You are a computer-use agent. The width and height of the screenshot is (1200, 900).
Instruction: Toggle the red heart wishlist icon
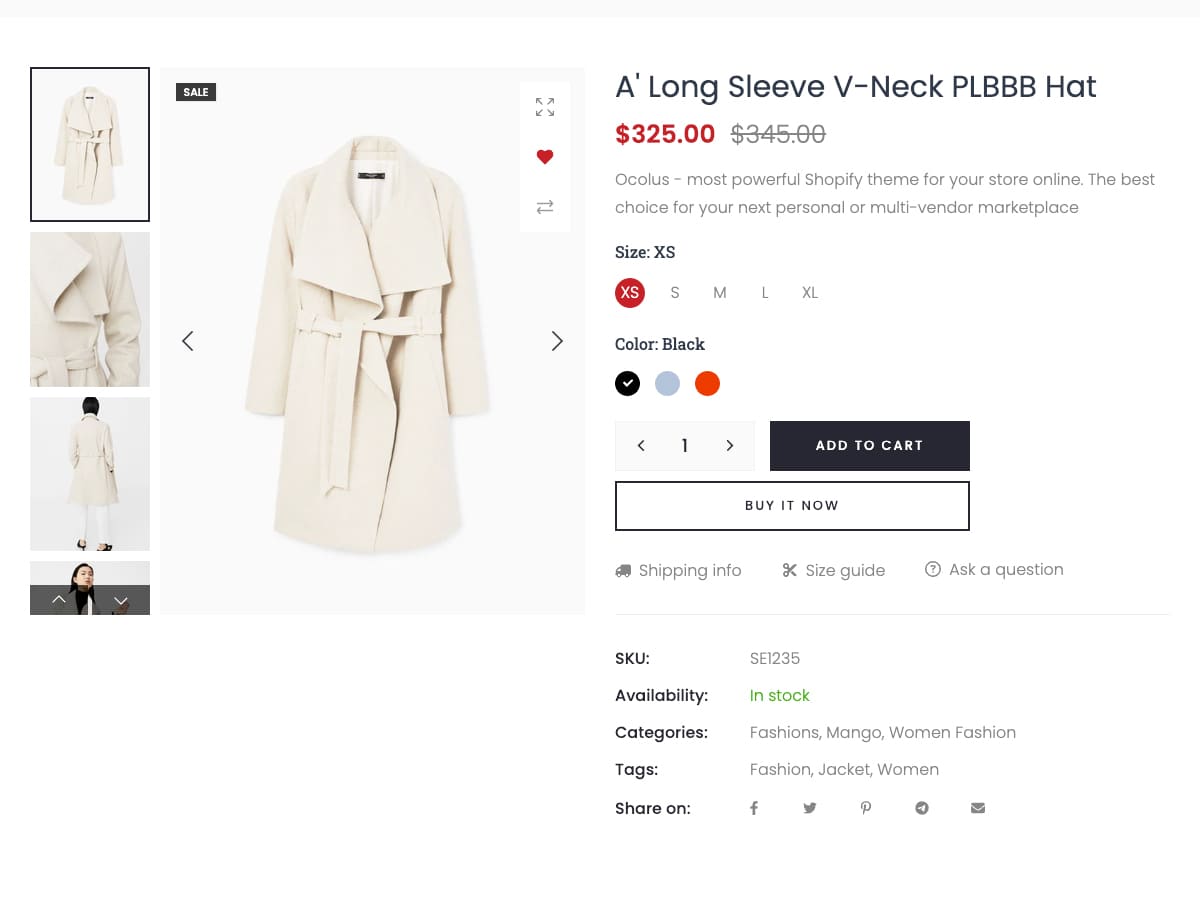(x=545, y=157)
